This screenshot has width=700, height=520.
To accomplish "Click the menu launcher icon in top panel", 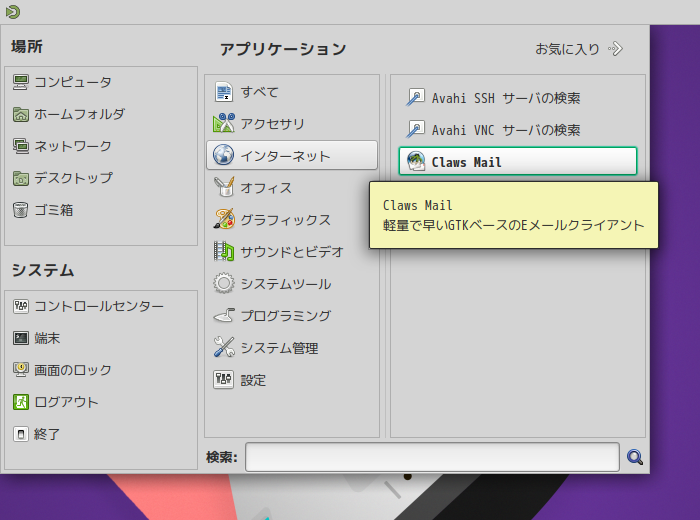I will point(12,12).
